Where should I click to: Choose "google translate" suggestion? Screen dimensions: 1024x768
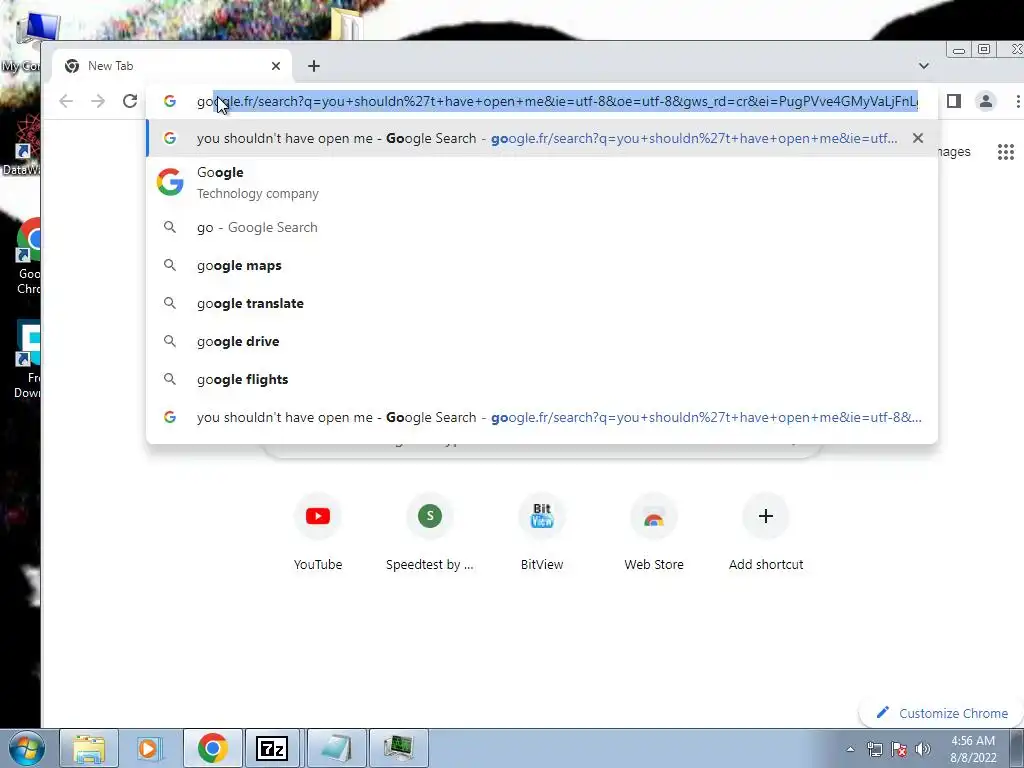point(542,303)
